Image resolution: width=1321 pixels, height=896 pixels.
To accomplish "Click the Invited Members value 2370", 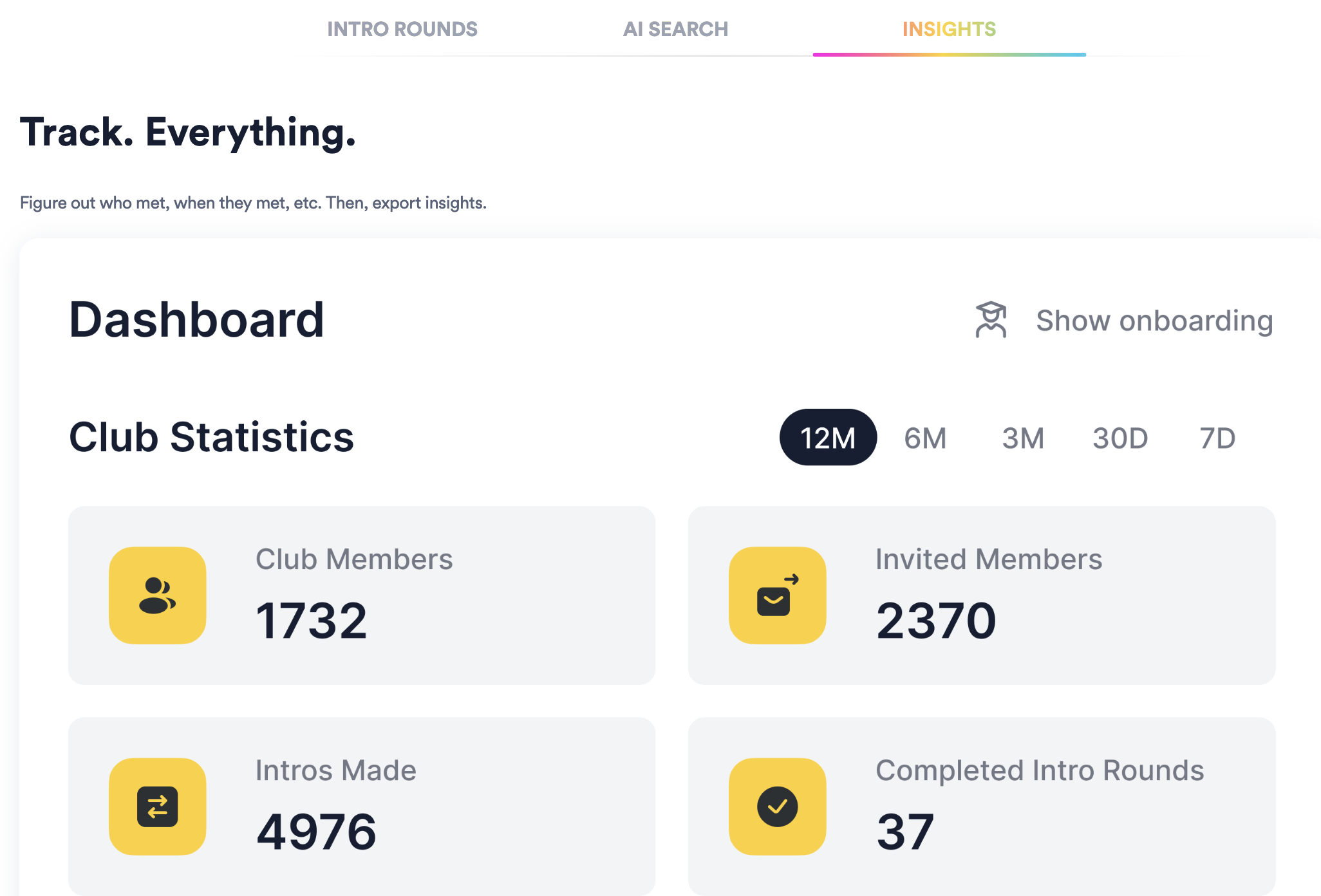I will (x=936, y=621).
